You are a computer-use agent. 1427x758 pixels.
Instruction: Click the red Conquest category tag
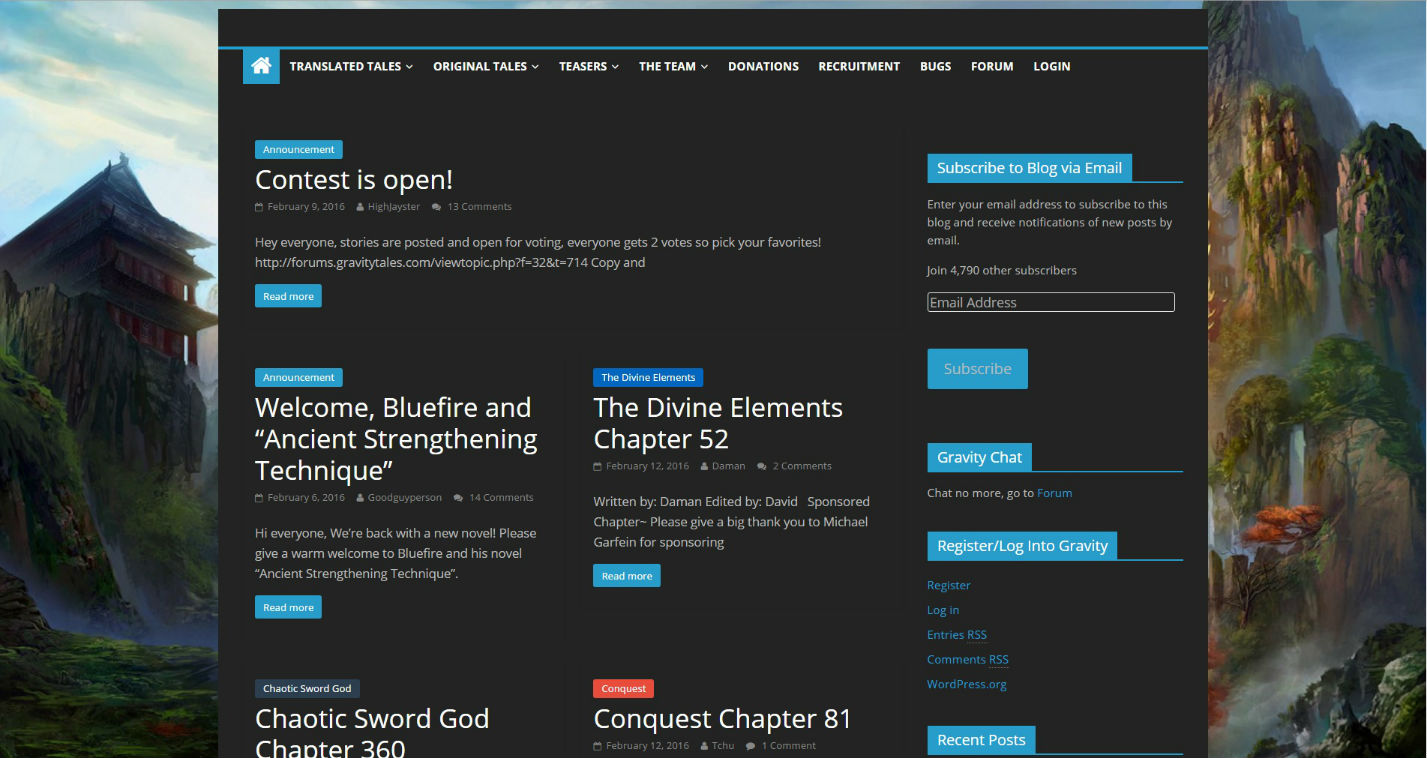pyautogui.click(x=624, y=689)
